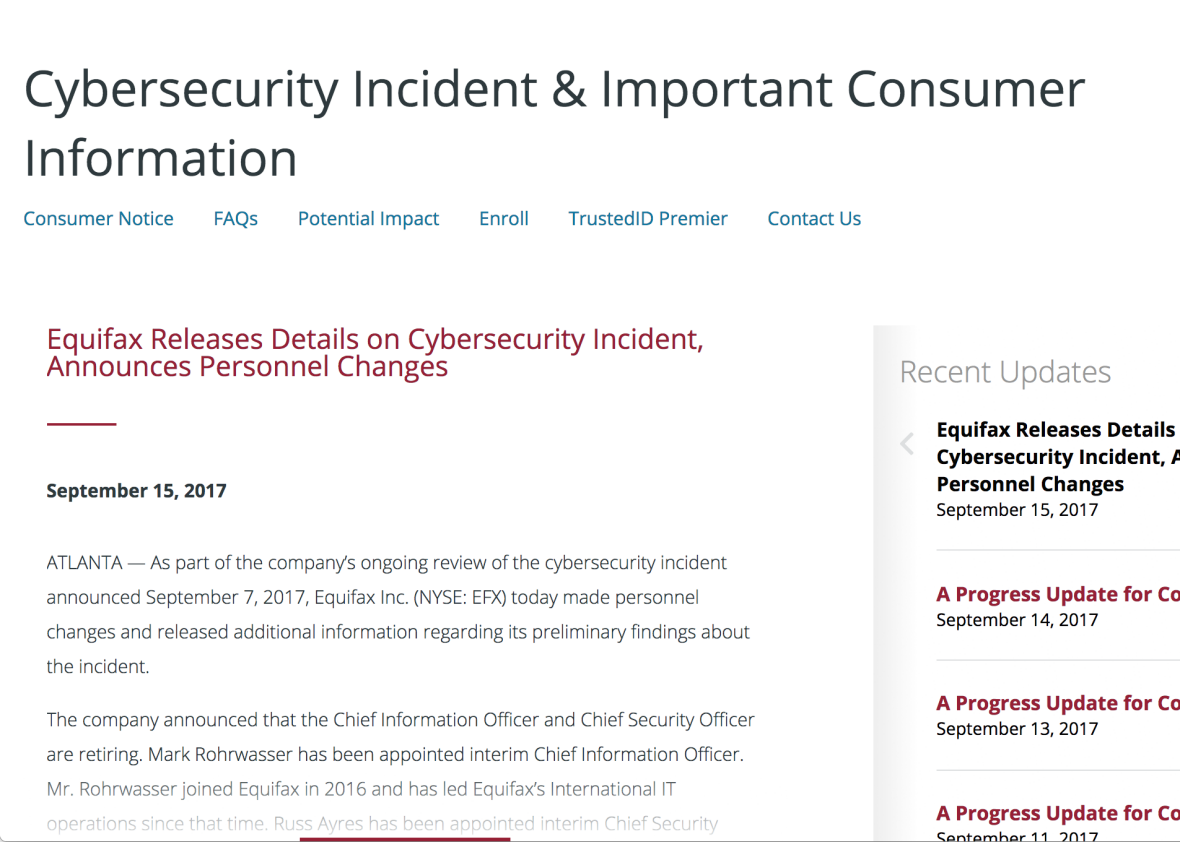Click the ATLANTA opening paragraph text
The width and height of the screenshot is (1180, 842).
397,614
